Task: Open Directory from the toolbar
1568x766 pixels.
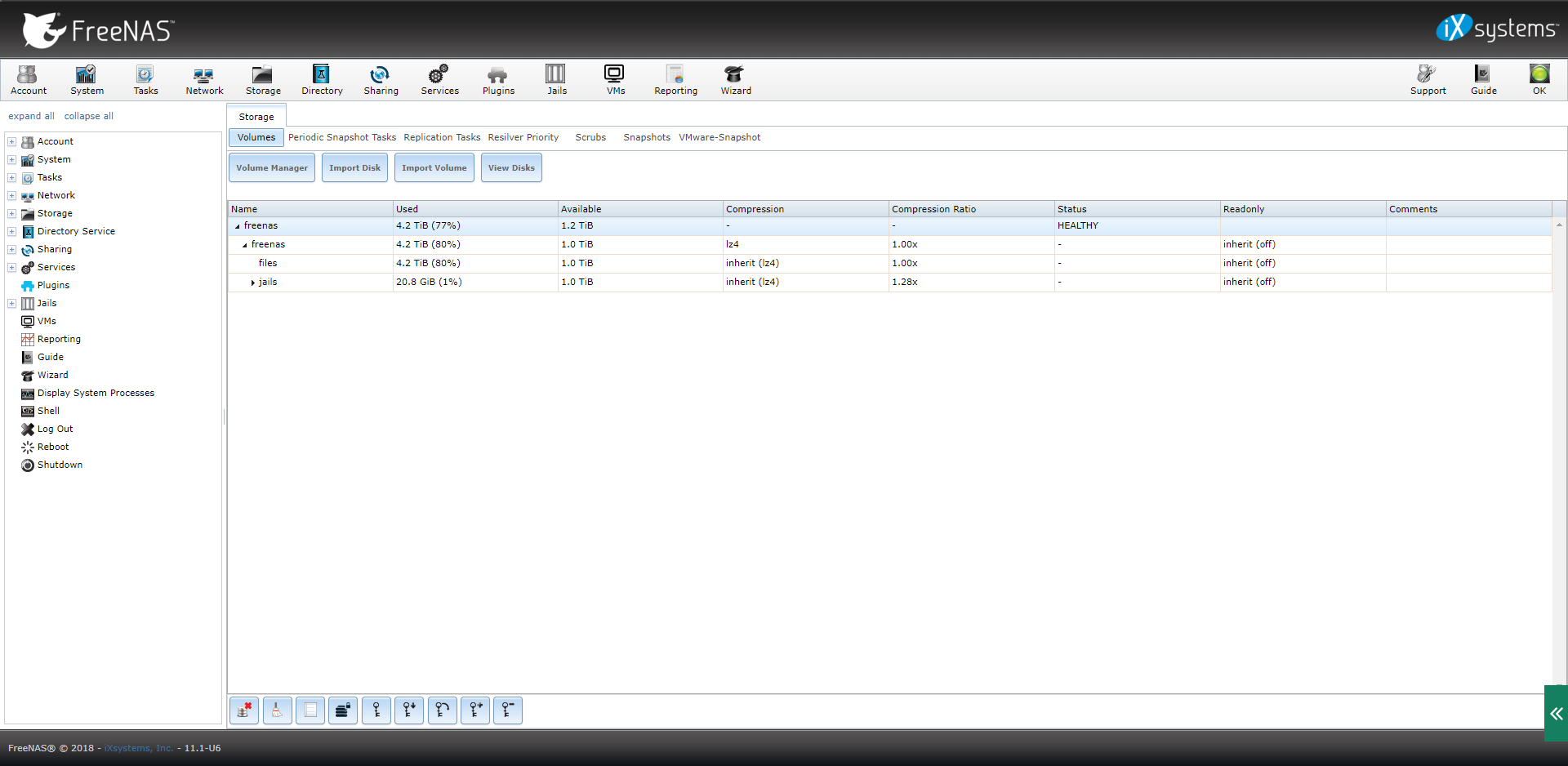Action: 322,80
